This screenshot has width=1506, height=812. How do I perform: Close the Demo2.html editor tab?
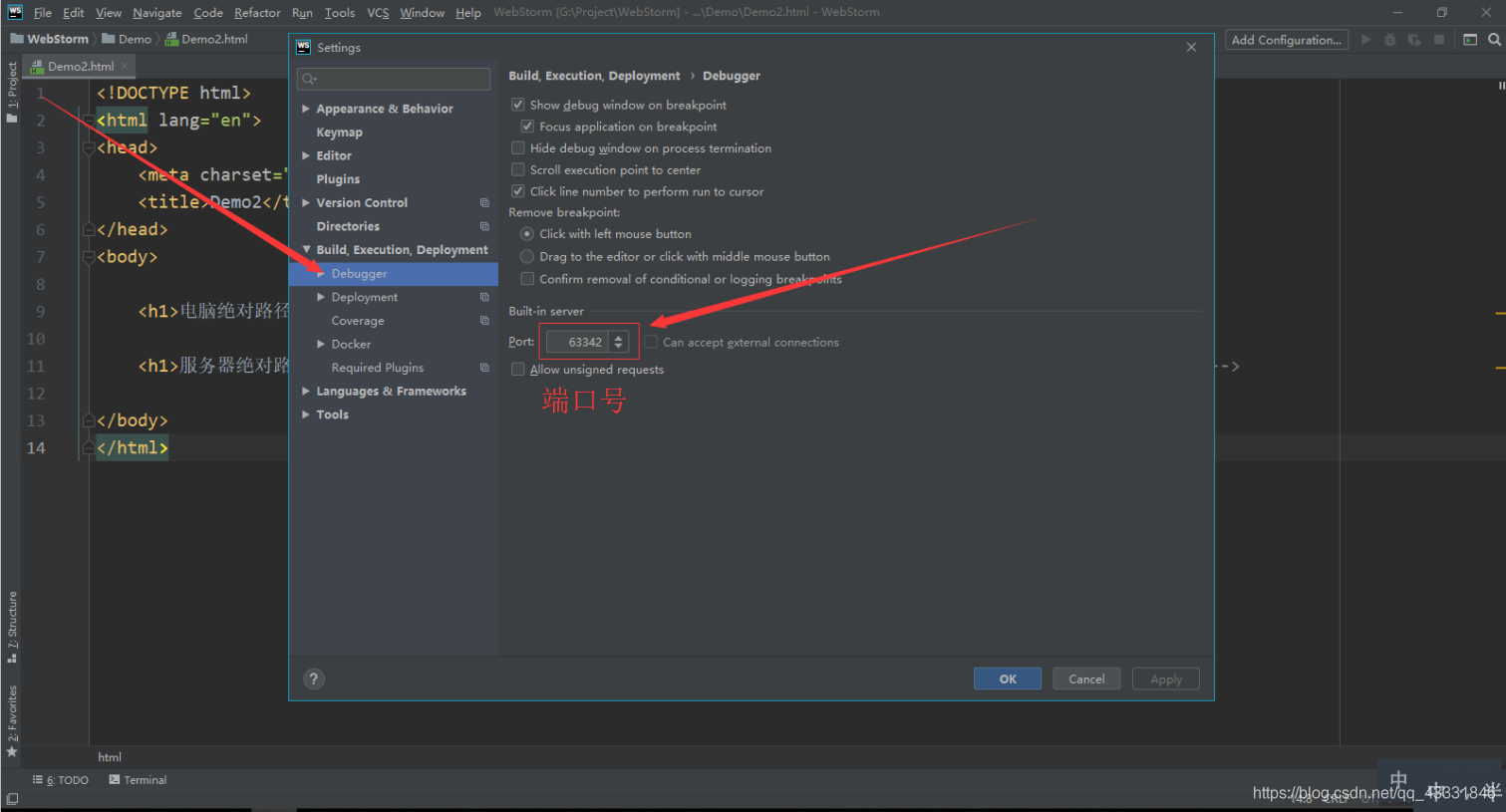(x=125, y=66)
